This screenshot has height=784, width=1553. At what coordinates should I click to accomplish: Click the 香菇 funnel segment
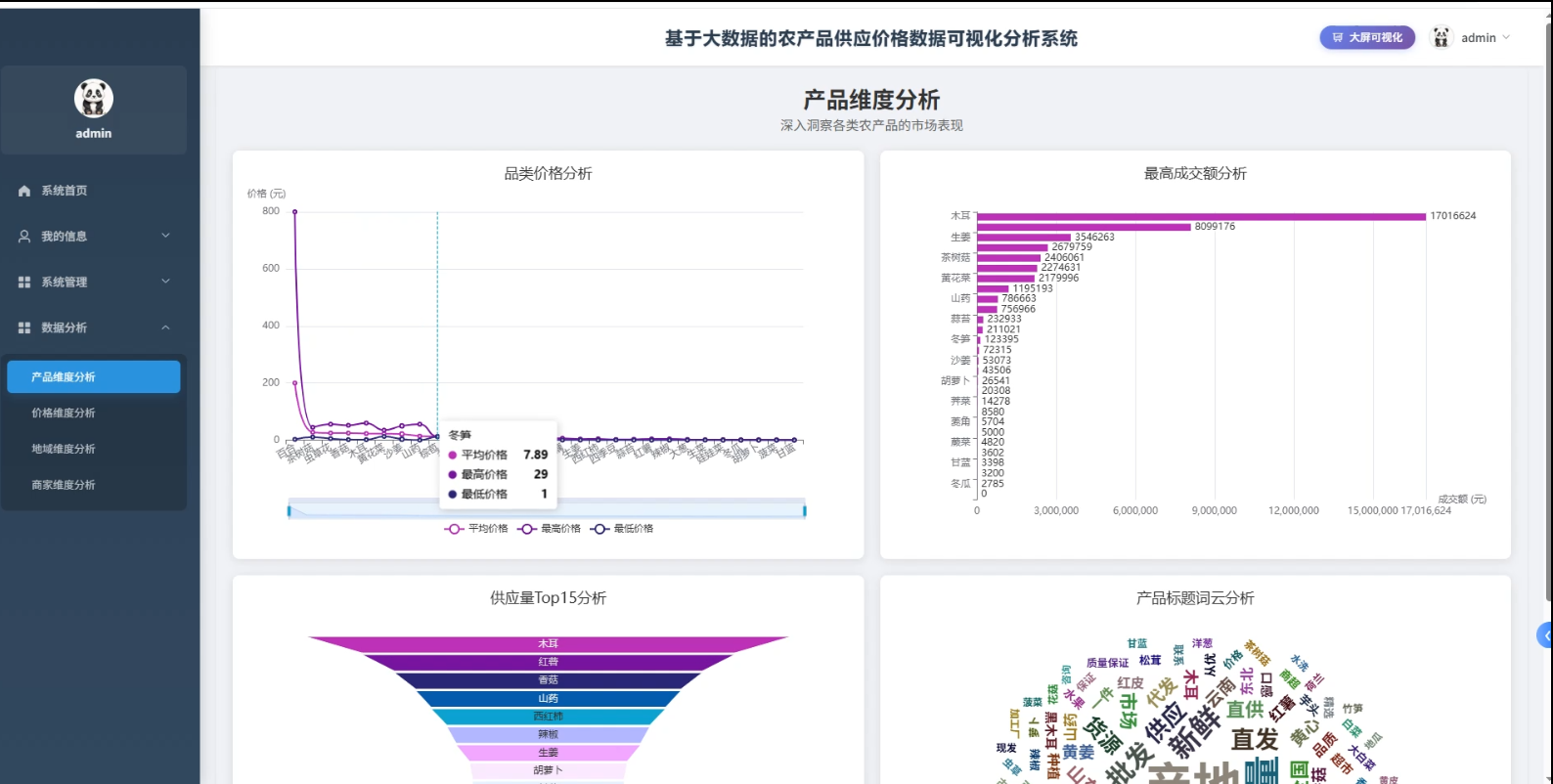point(548,680)
